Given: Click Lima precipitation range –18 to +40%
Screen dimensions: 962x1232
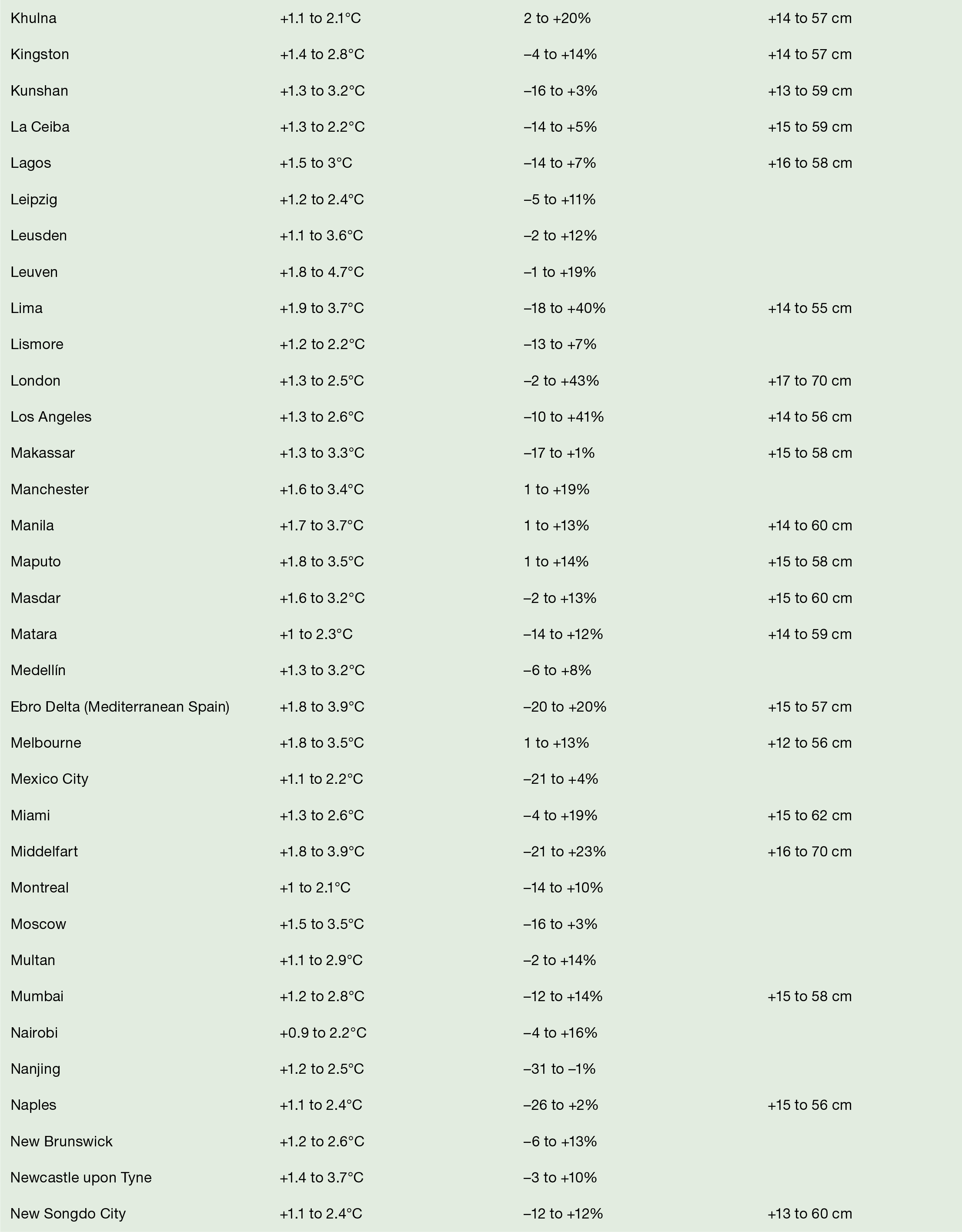Looking at the screenshot, I should coord(564,308).
